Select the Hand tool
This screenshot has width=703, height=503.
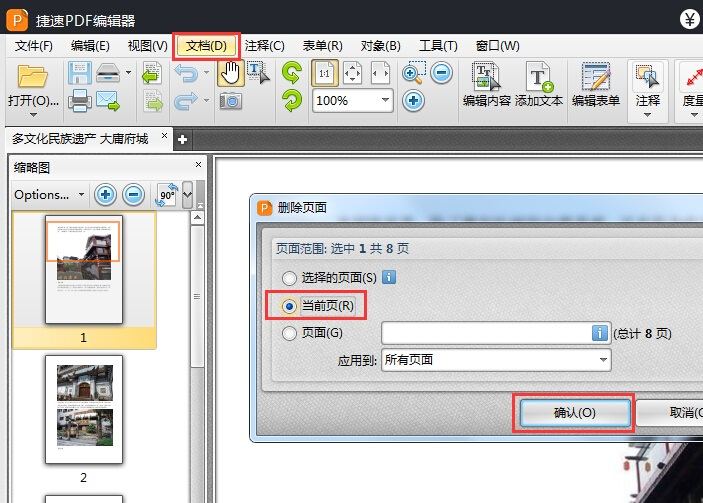231,73
